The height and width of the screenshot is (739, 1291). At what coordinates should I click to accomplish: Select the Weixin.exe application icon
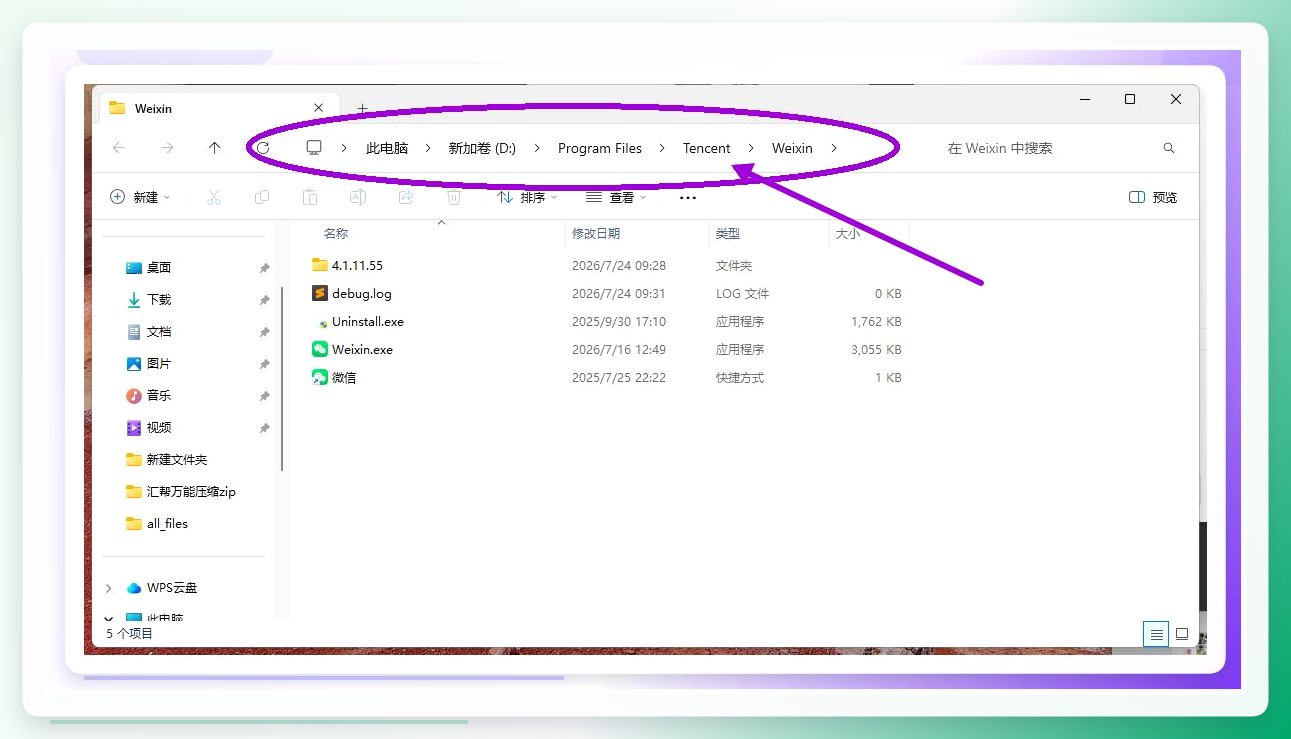pyautogui.click(x=320, y=350)
